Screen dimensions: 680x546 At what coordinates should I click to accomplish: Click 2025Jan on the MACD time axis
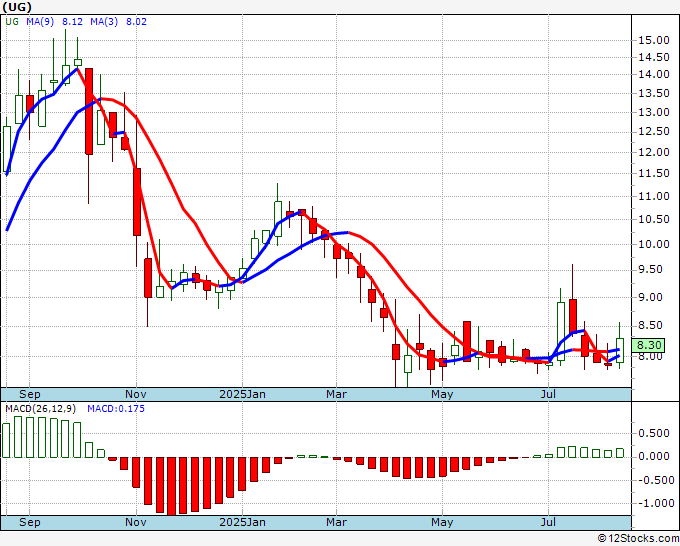pos(242,522)
